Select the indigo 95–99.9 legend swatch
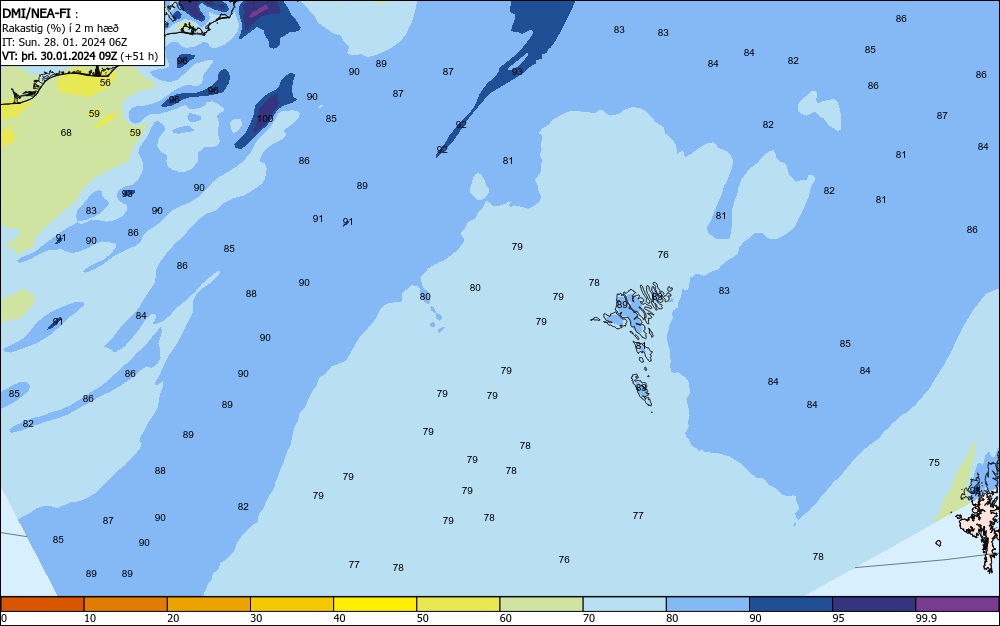The width and height of the screenshot is (1000, 626). click(874, 604)
